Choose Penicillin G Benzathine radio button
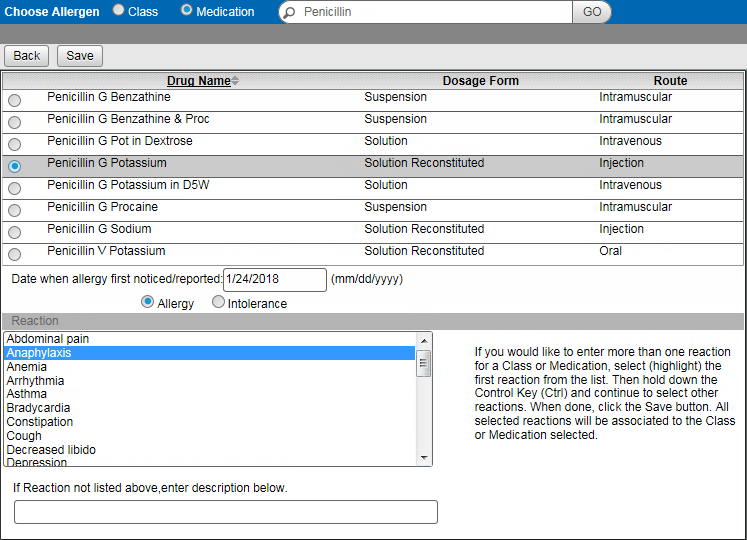This screenshot has width=747, height=540. click(14, 100)
